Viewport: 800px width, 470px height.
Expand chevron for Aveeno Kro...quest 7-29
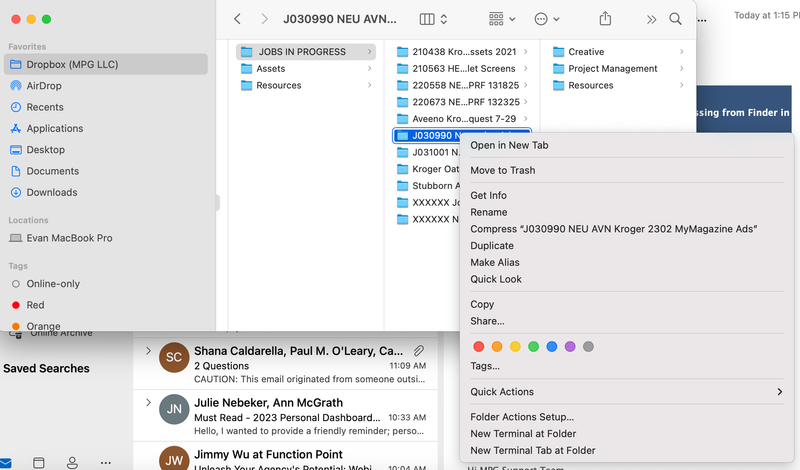tap(526, 119)
